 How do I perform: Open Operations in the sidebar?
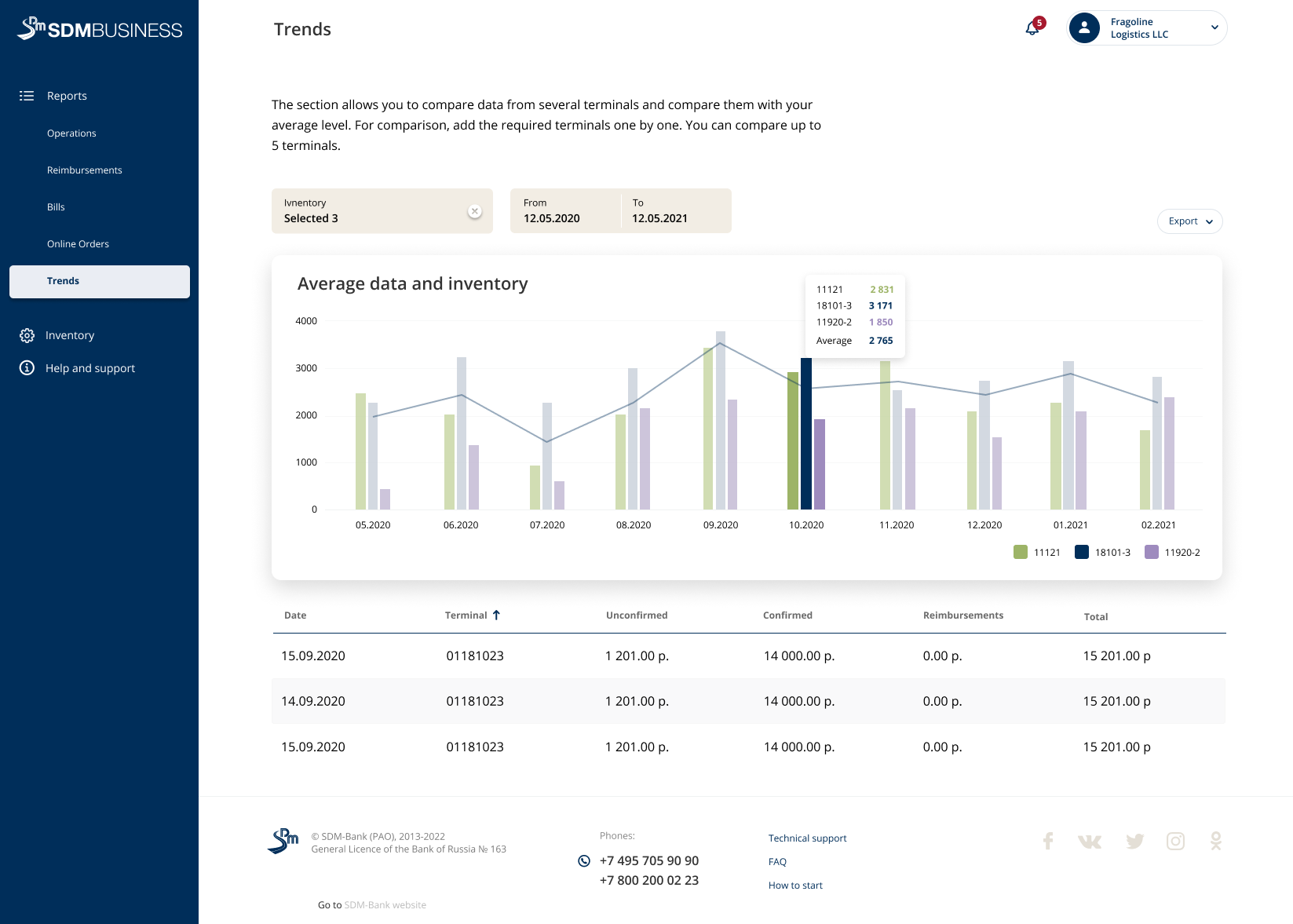(x=71, y=133)
